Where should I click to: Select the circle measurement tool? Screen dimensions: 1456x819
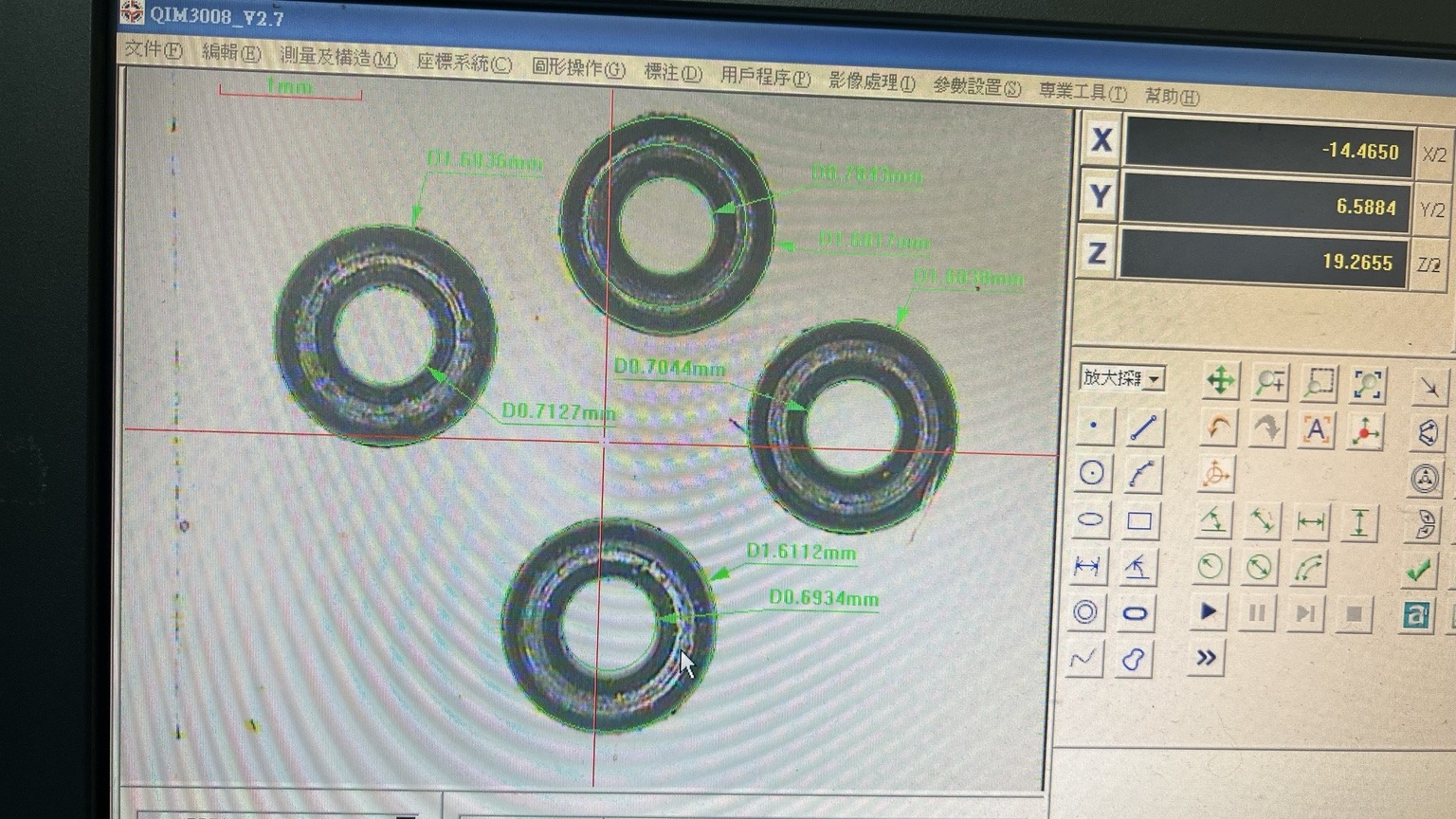coord(1091,472)
